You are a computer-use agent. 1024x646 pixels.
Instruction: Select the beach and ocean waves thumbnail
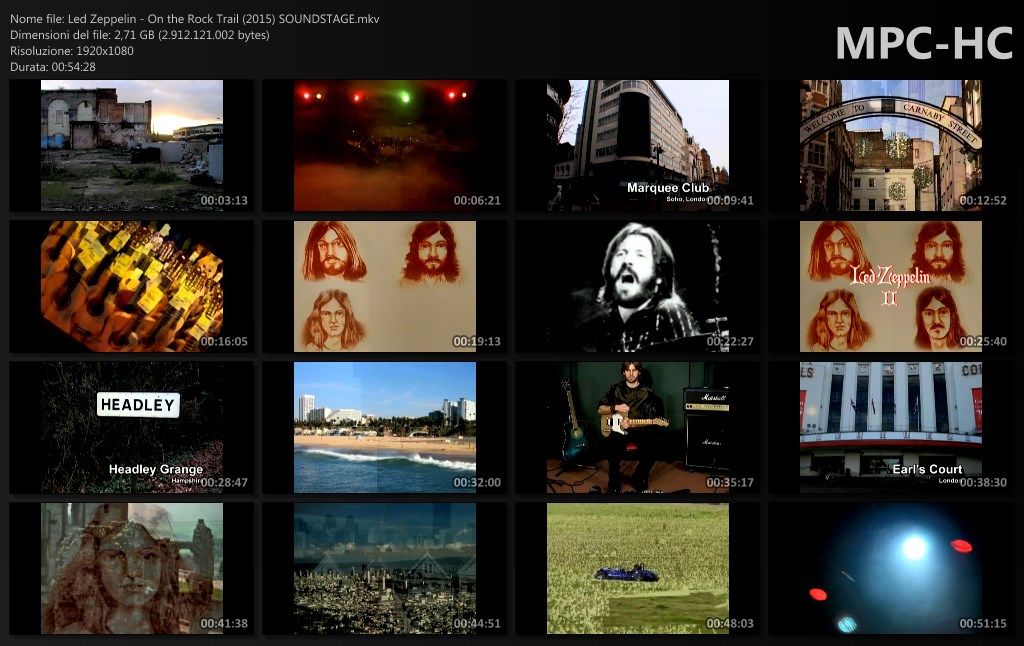(385, 427)
